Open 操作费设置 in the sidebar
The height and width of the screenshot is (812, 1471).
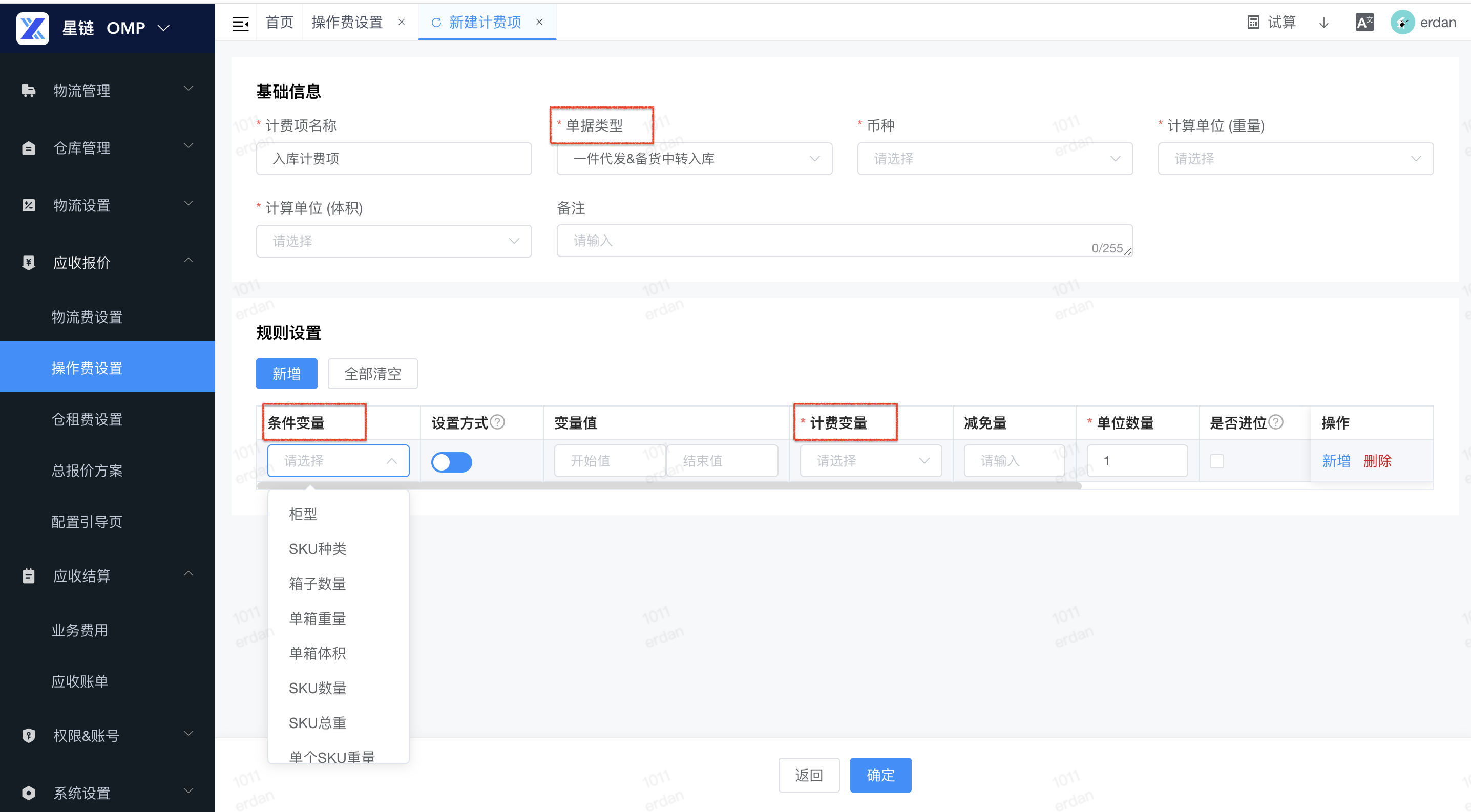[x=108, y=367]
